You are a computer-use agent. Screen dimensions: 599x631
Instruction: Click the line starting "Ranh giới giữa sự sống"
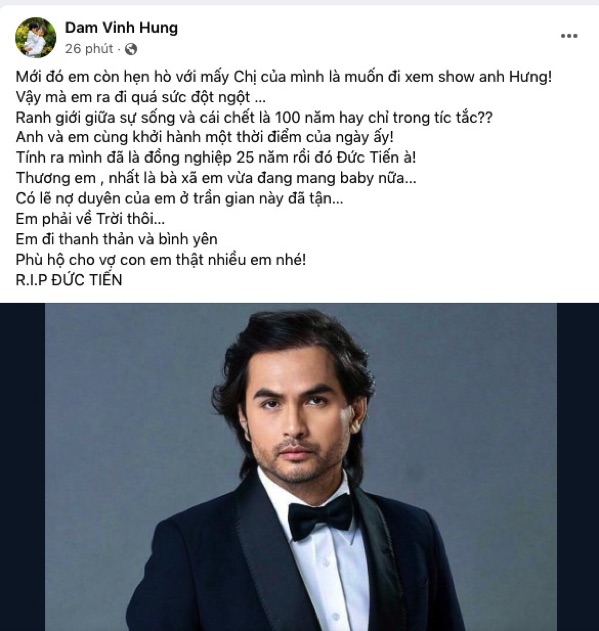254,118
